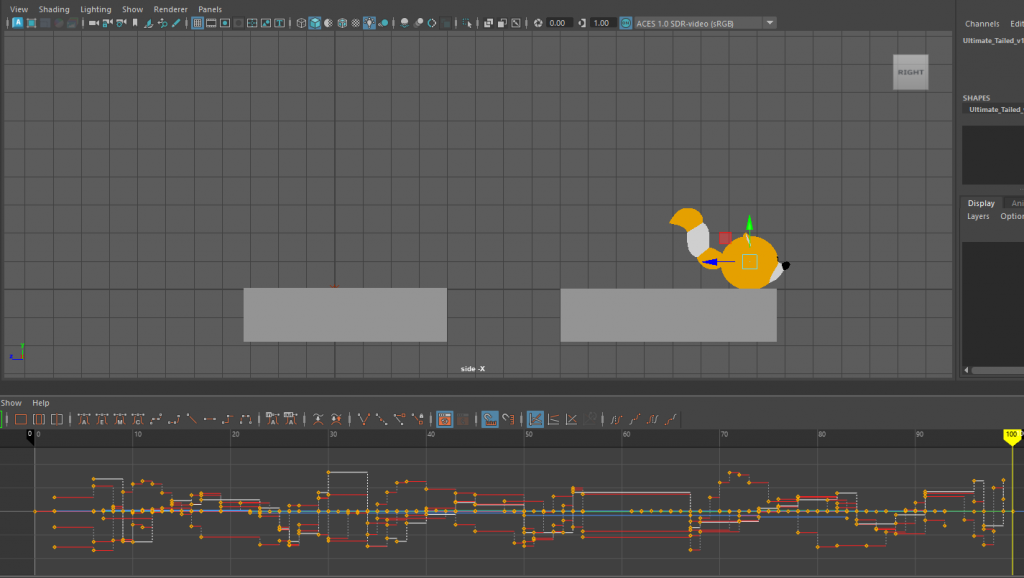
Task: Click the Frame Playback Range icon
Action: (39, 419)
